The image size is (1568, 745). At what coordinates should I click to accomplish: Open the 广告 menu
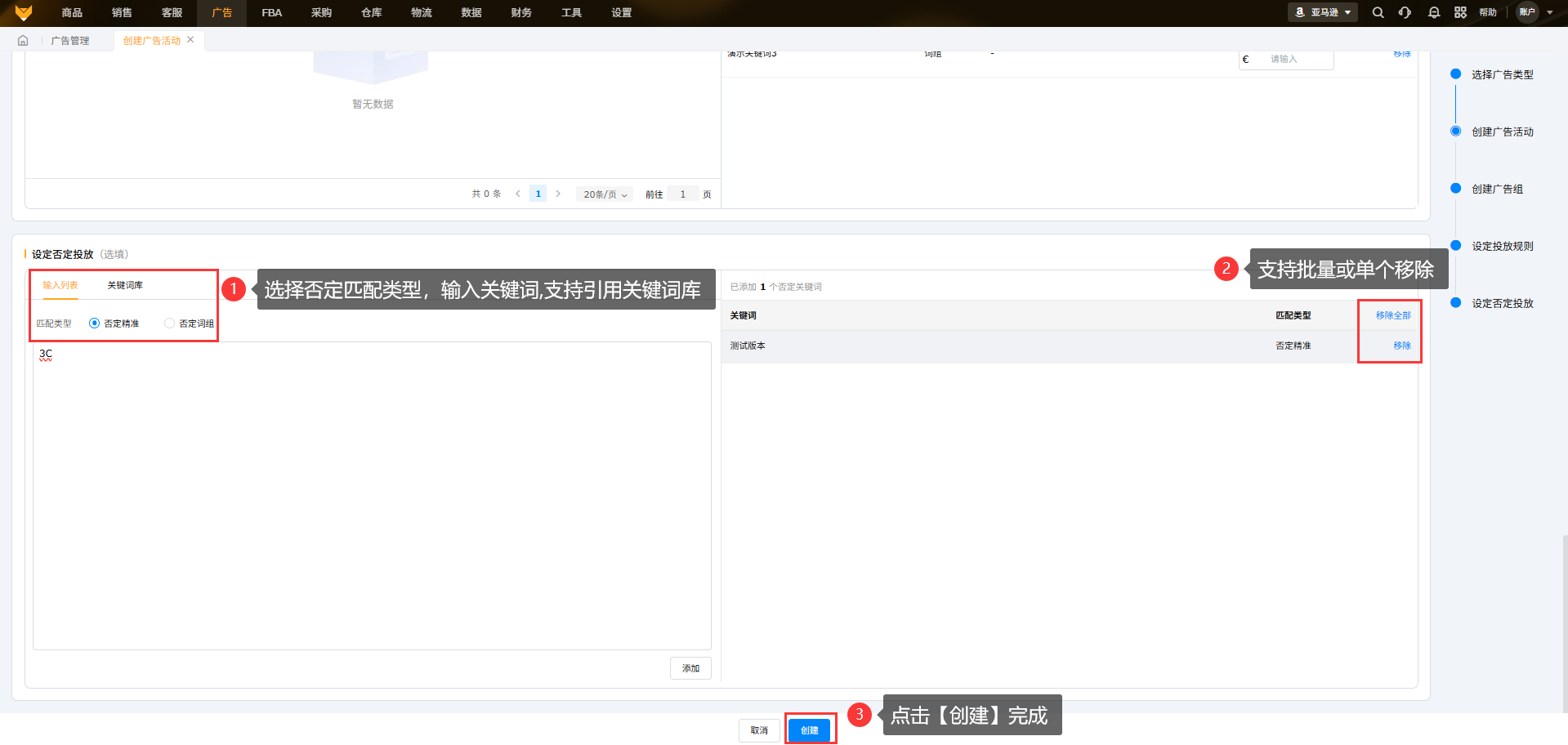tap(221, 13)
